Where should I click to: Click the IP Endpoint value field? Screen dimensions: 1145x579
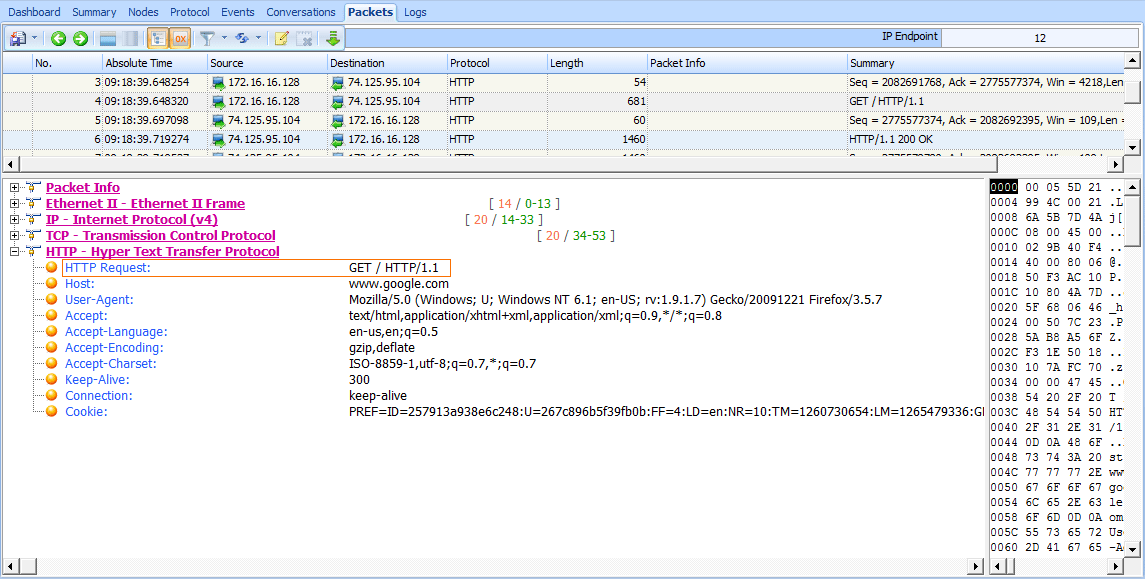pyautogui.click(x=1040, y=38)
